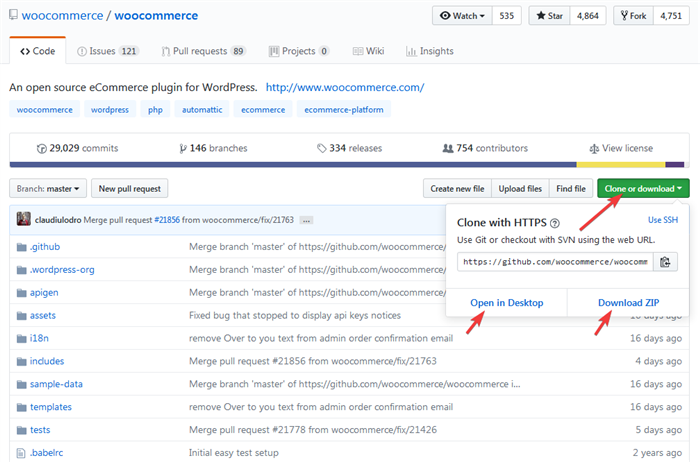Open the .github folder name link
Viewport: 700px width, 462px height.
[45, 247]
